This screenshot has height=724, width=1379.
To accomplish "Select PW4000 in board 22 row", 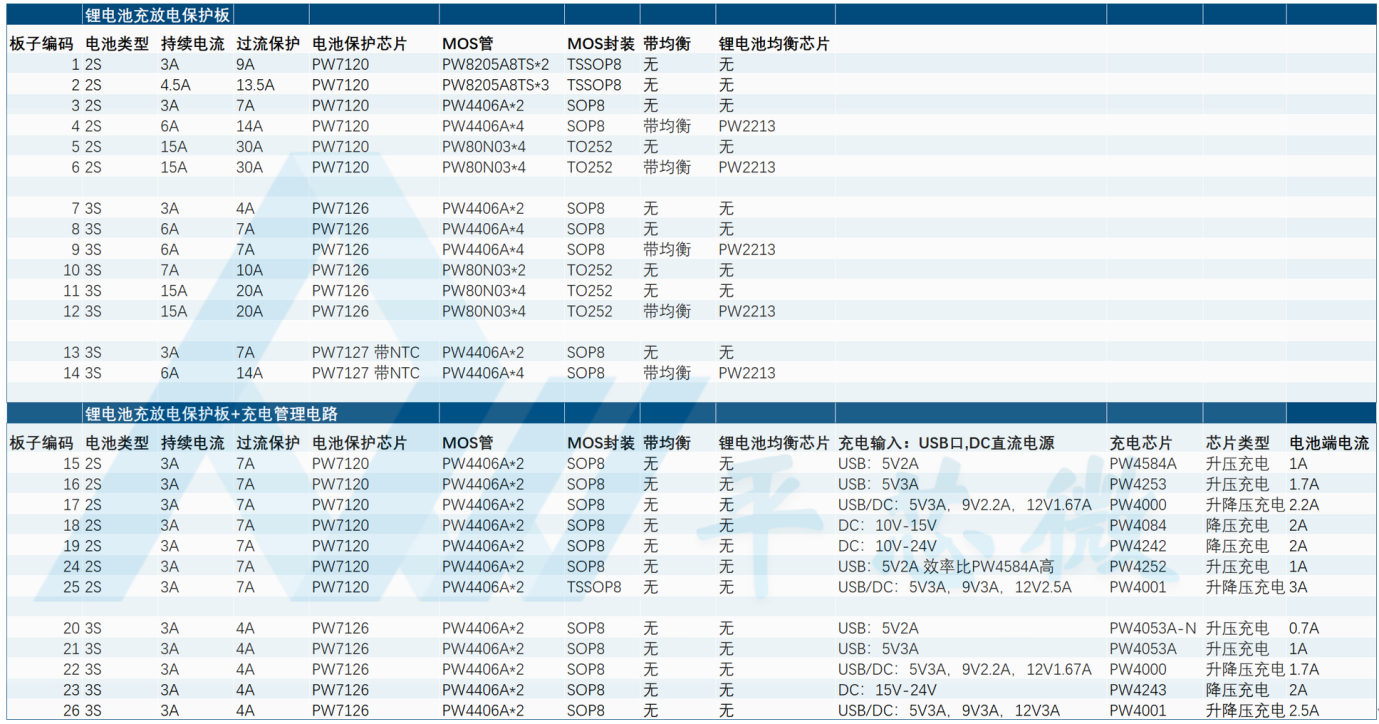I will coord(1138,669).
